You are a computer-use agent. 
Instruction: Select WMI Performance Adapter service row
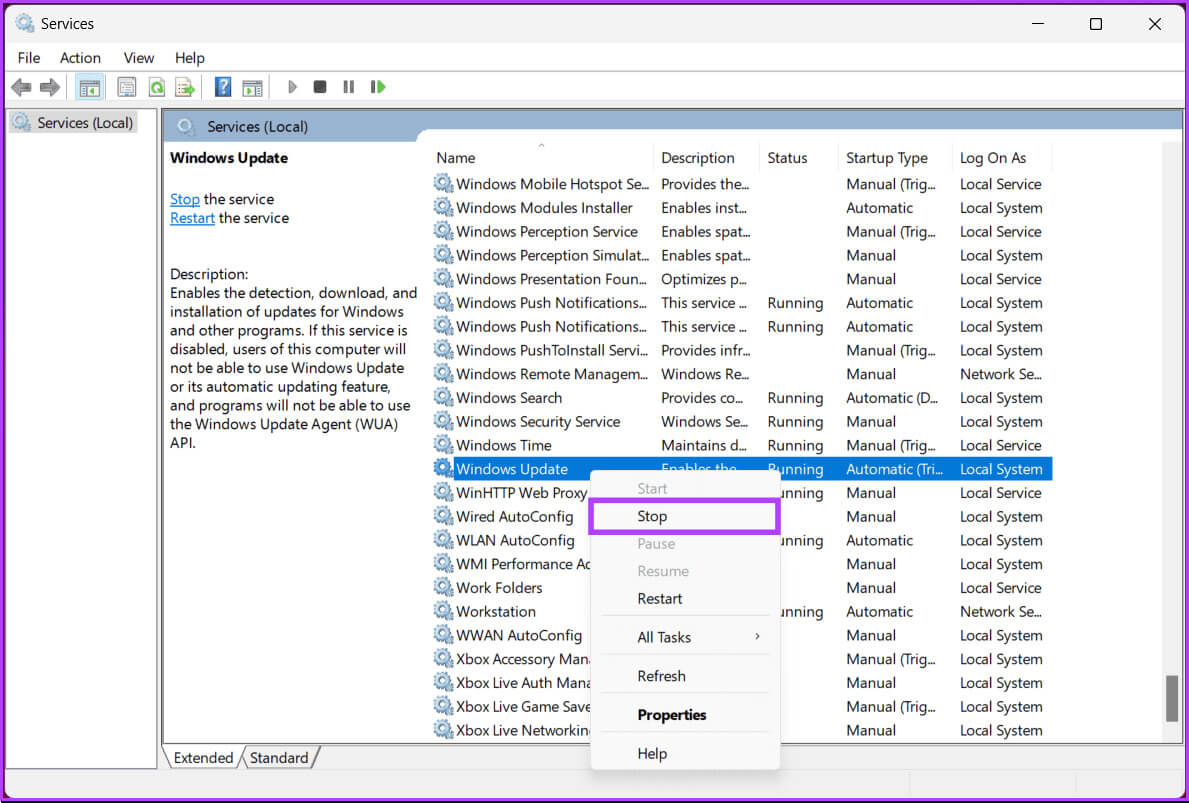(x=522, y=563)
